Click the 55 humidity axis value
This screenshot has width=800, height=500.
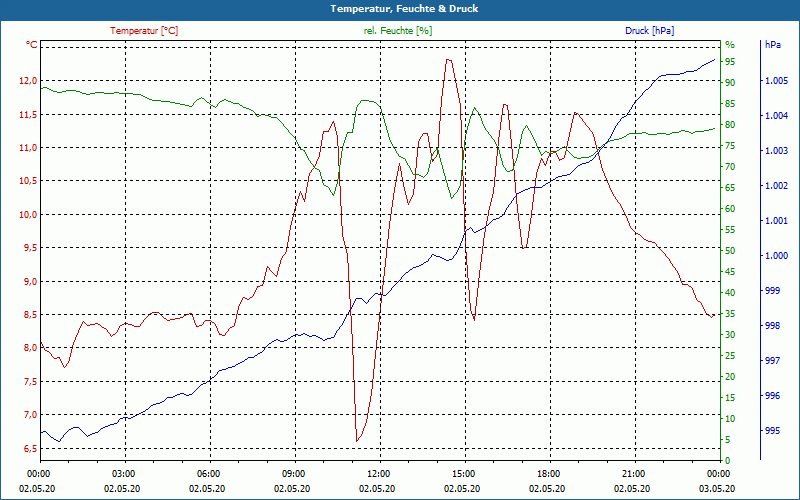(730, 230)
